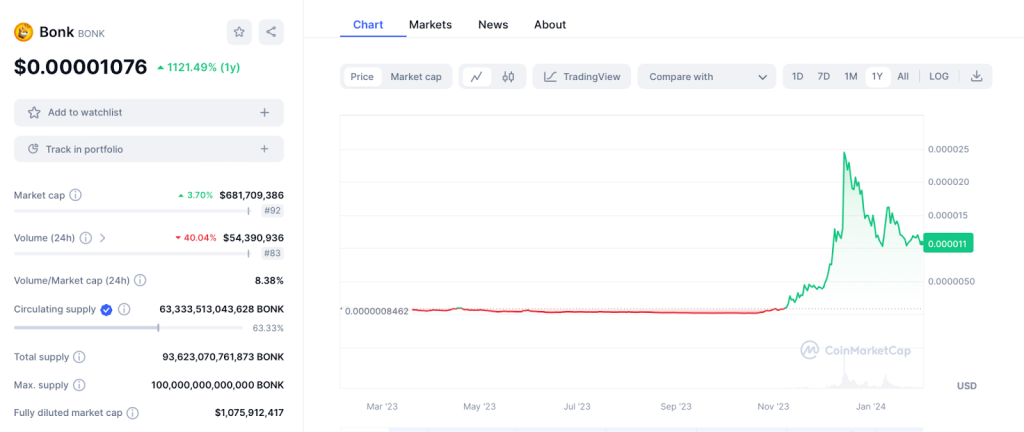The height and width of the screenshot is (432, 1024).
Task: Open Max. supply info icon
Action: (80, 385)
